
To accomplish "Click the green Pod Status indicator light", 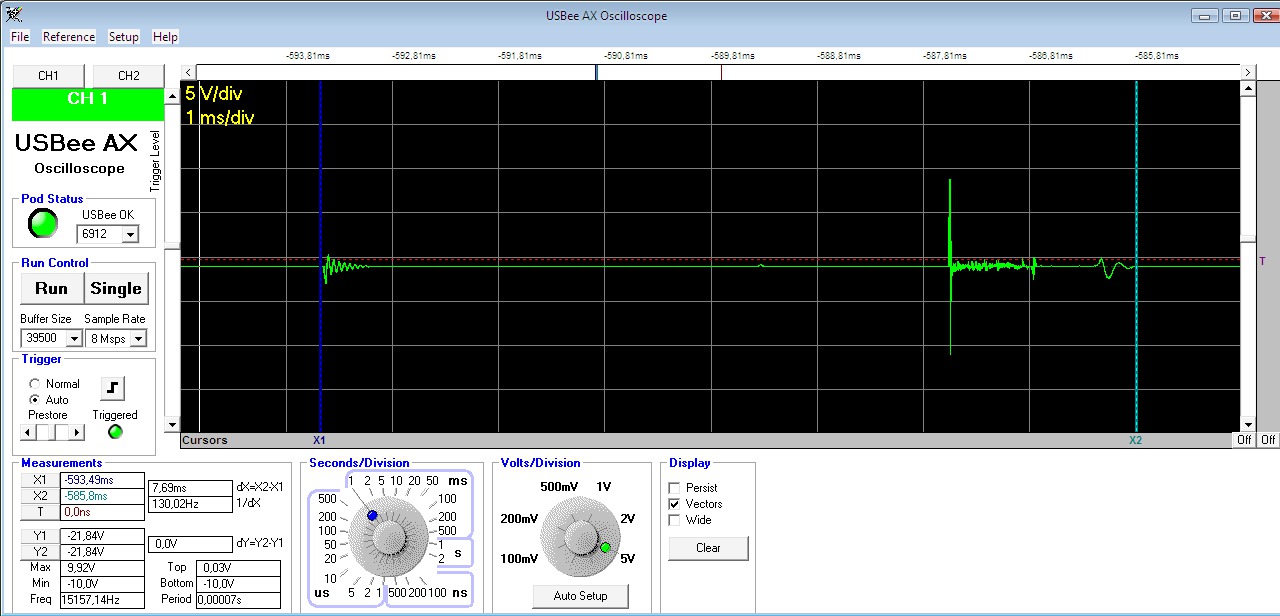I will [42, 224].
